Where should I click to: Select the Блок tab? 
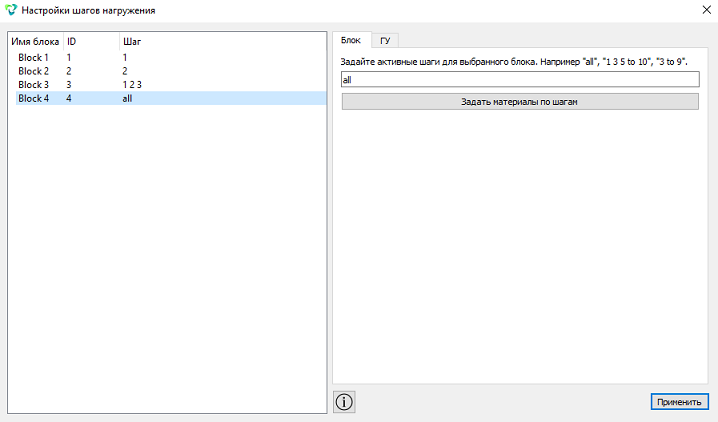(x=351, y=40)
